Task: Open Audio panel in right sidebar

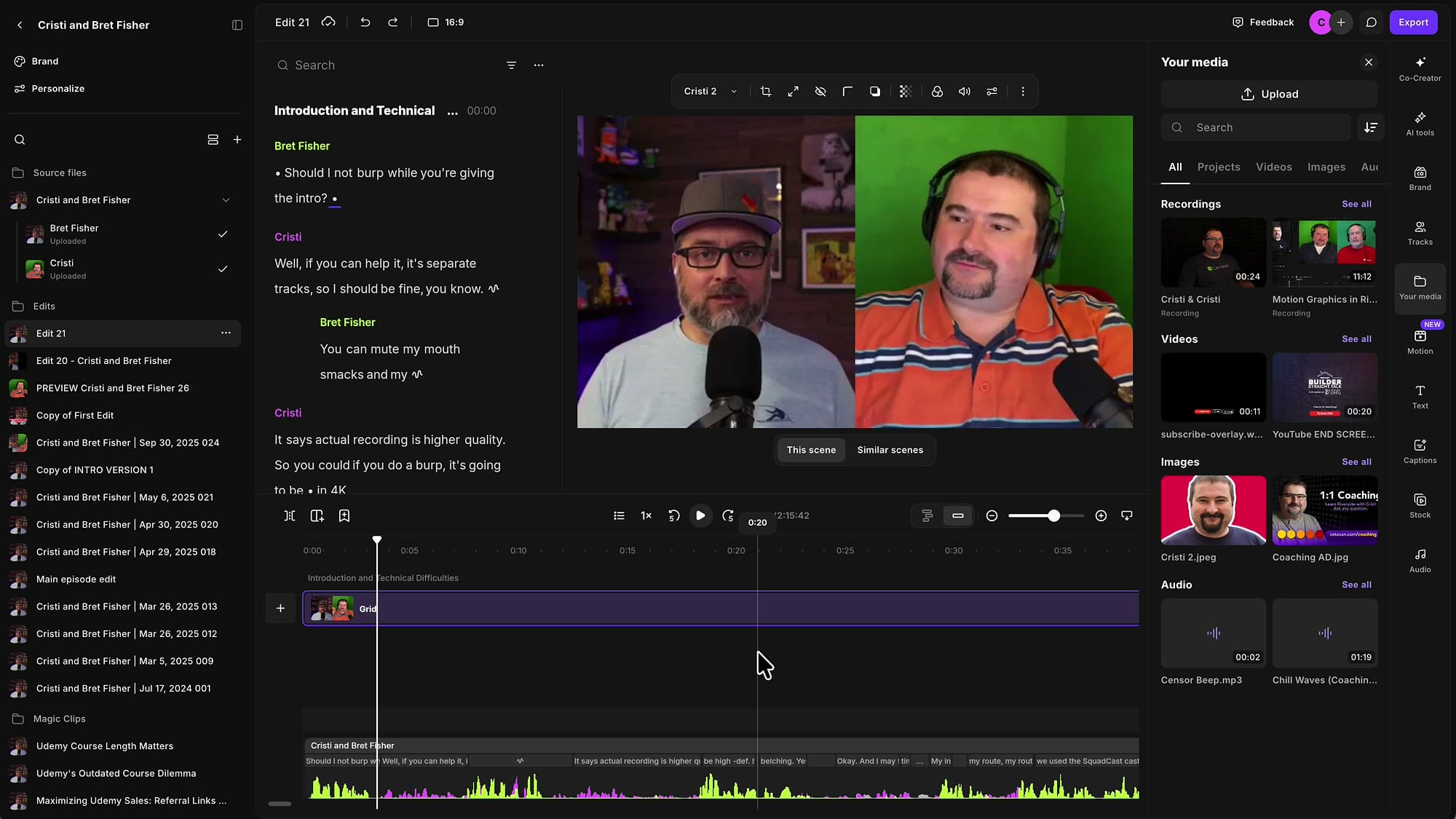Action: click(x=1420, y=560)
